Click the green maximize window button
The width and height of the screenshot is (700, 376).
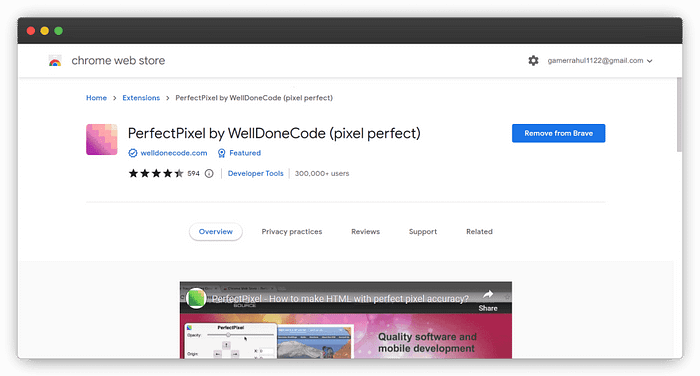click(58, 31)
